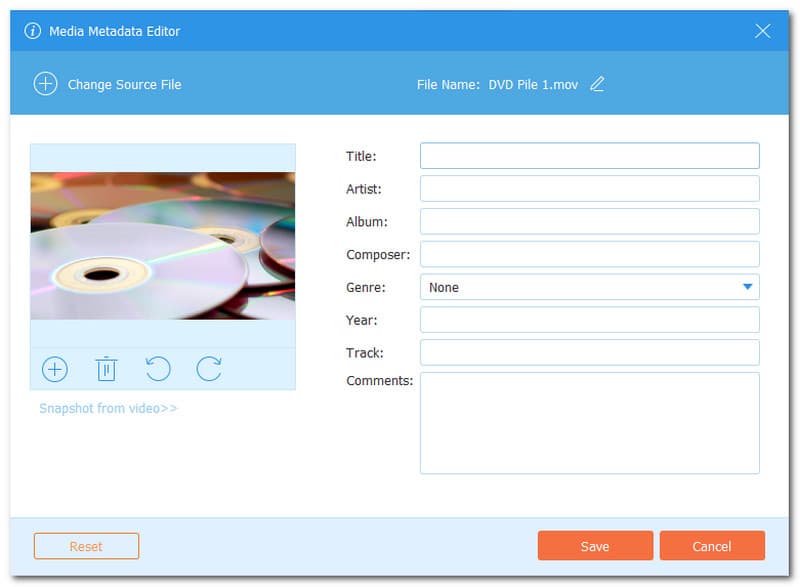Click the Track number field
The width and height of the screenshot is (800, 587).
click(x=589, y=353)
